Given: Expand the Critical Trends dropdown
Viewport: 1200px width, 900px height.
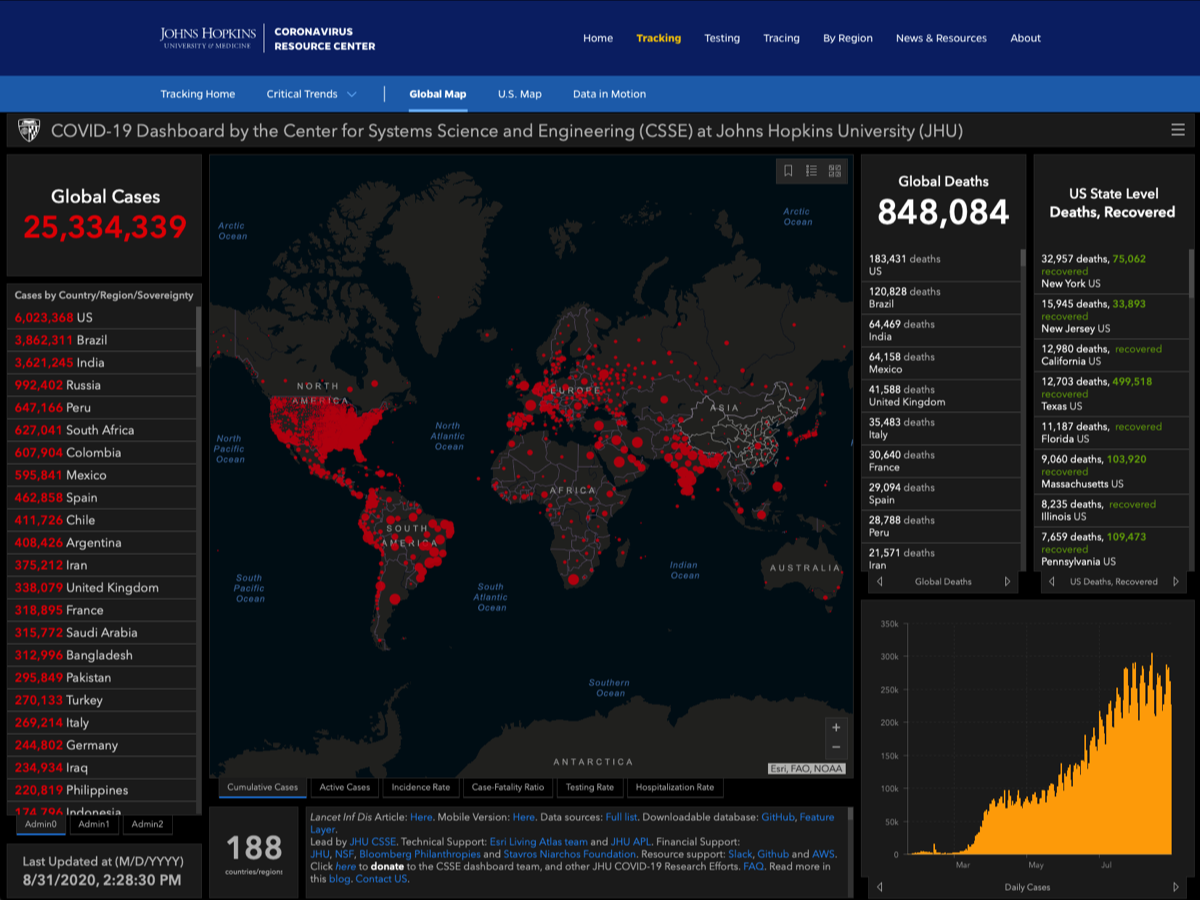Looking at the screenshot, I should pos(311,94).
